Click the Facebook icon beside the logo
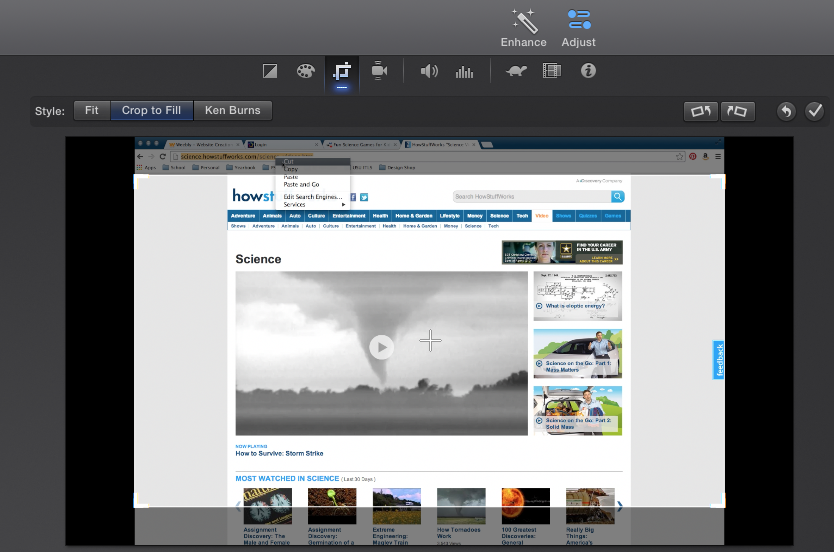 tap(353, 197)
